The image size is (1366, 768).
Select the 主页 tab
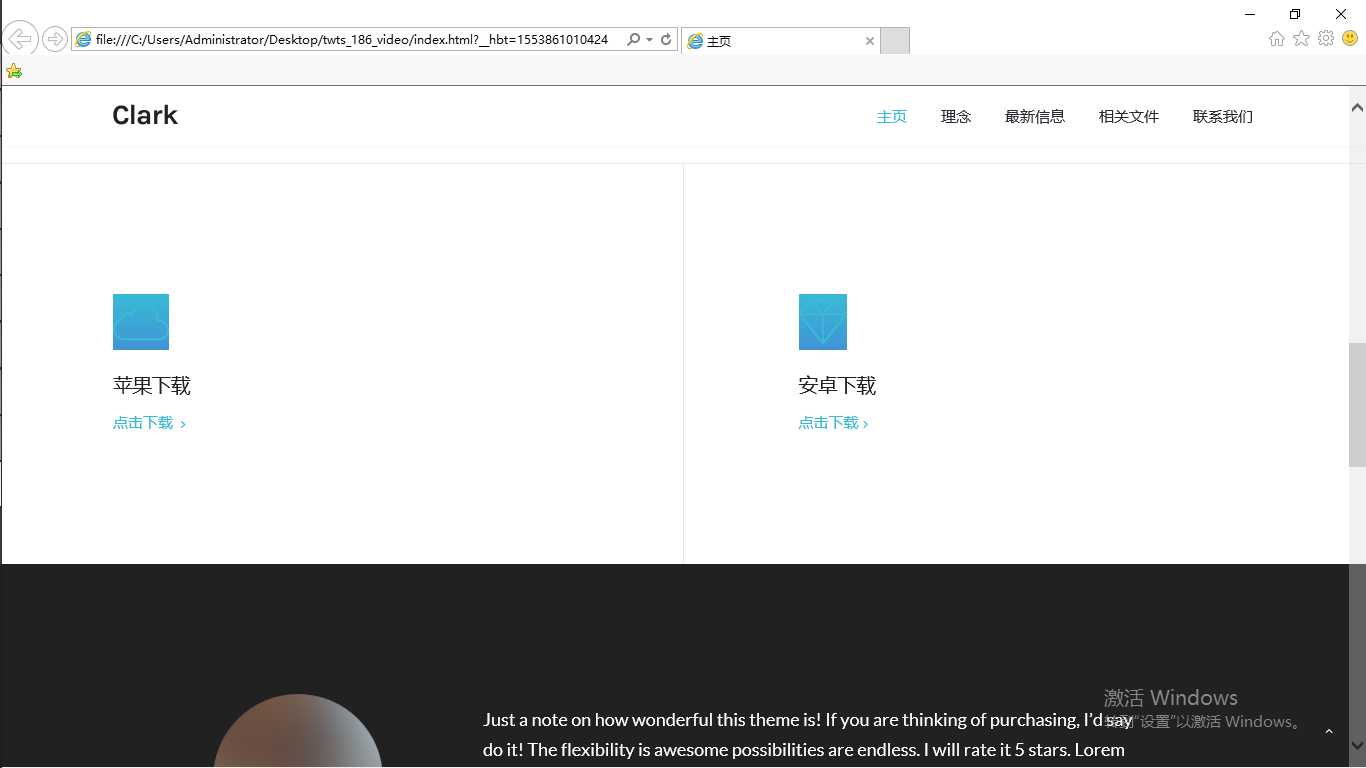pyautogui.click(x=780, y=41)
